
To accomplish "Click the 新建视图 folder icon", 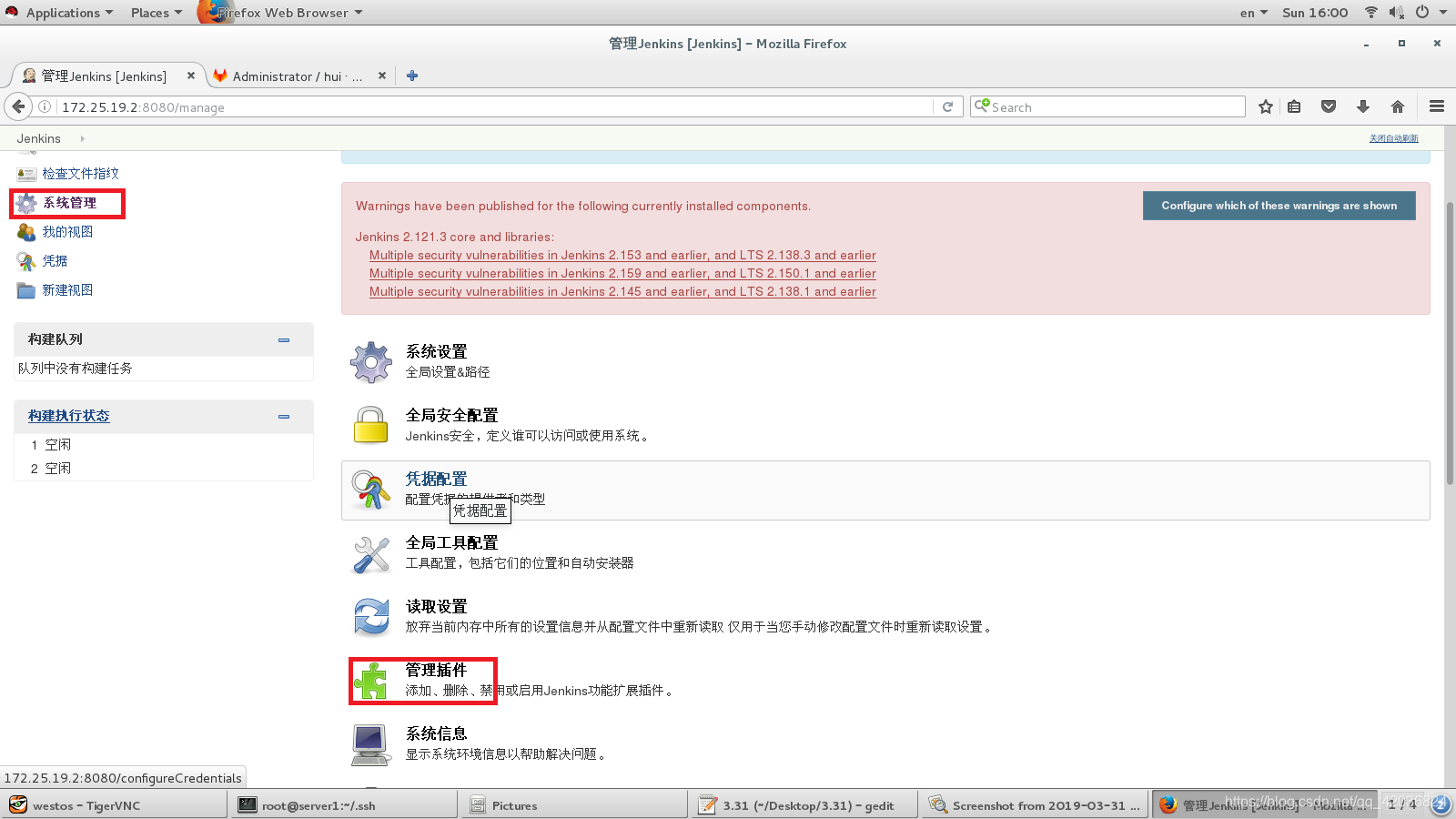I will (26, 290).
